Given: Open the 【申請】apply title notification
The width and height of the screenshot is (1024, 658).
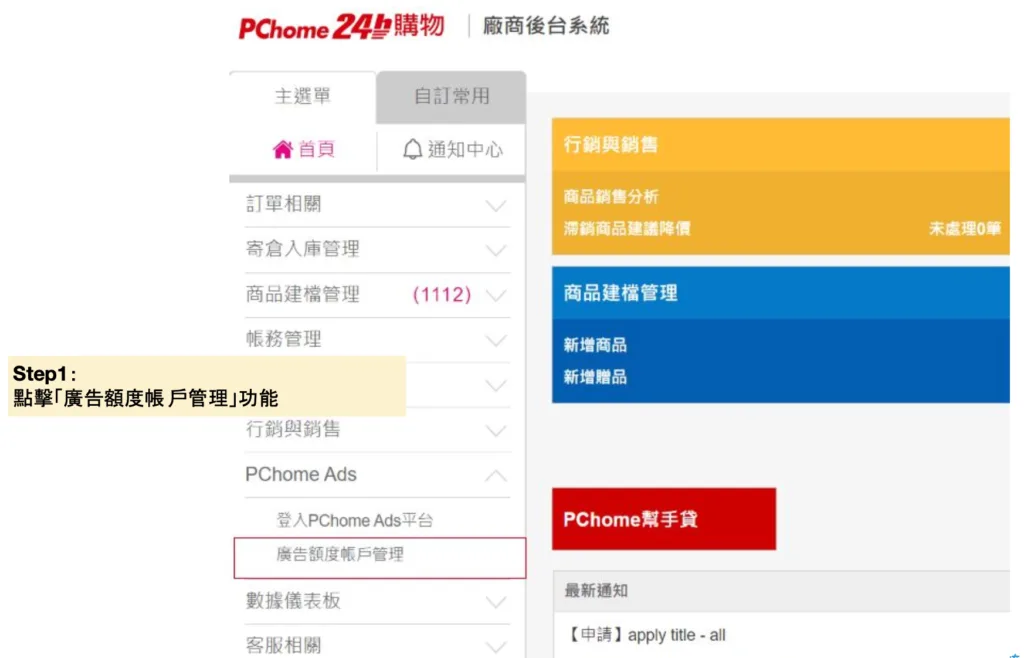Looking at the screenshot, I should [645, 635].
